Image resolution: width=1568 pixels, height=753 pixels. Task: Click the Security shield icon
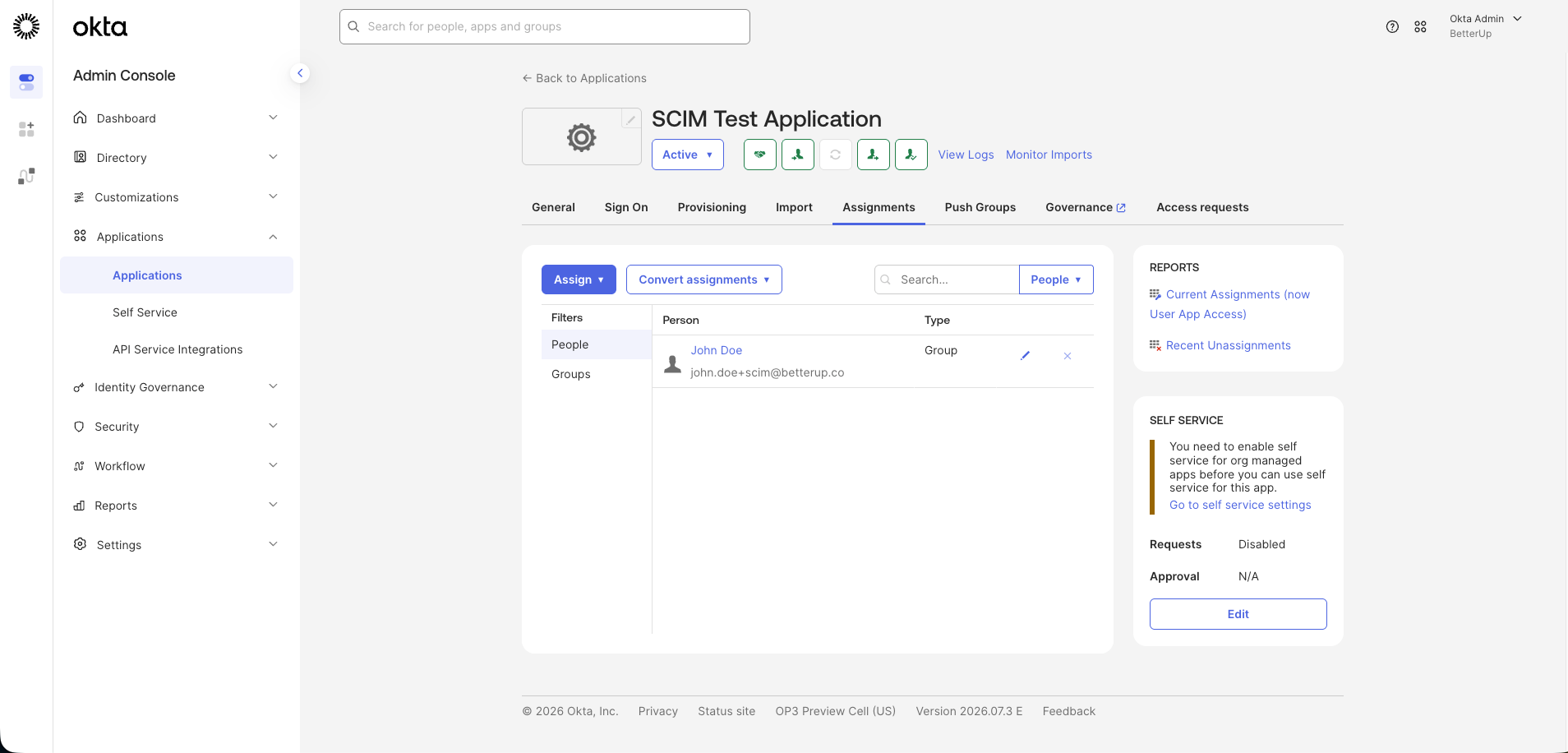tap(79, 427)
